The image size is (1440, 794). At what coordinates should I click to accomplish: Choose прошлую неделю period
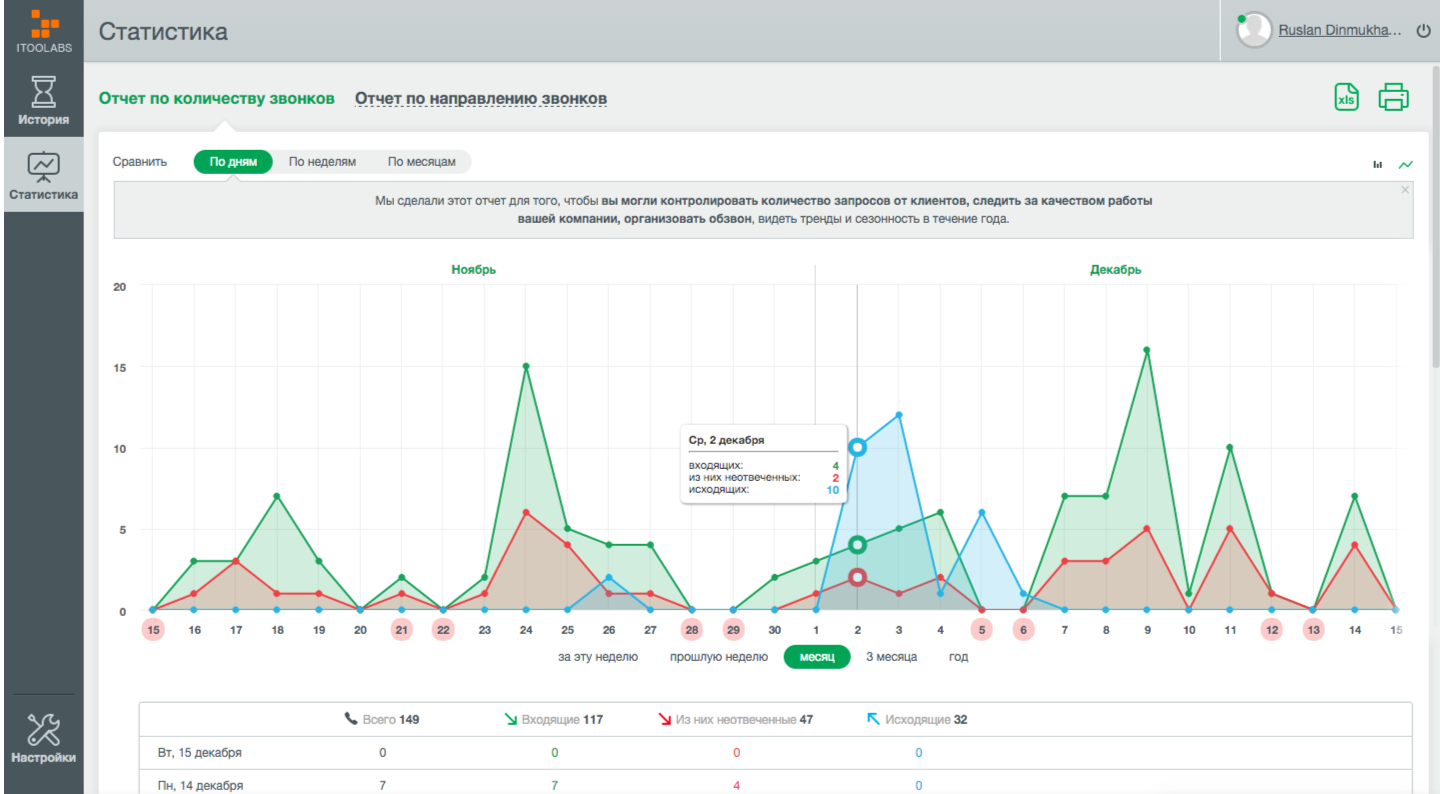(719, 657)
